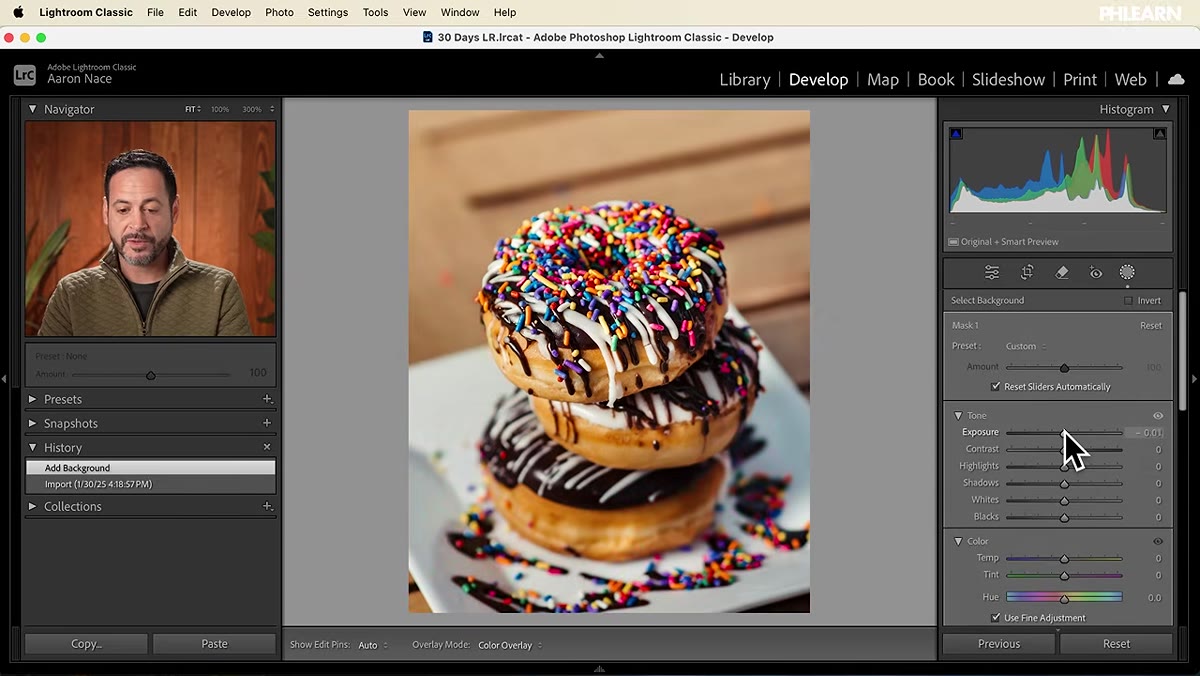Click the Contrast slider handle
This screenshot has width=1200, height=676.
tap(1064, 450)
